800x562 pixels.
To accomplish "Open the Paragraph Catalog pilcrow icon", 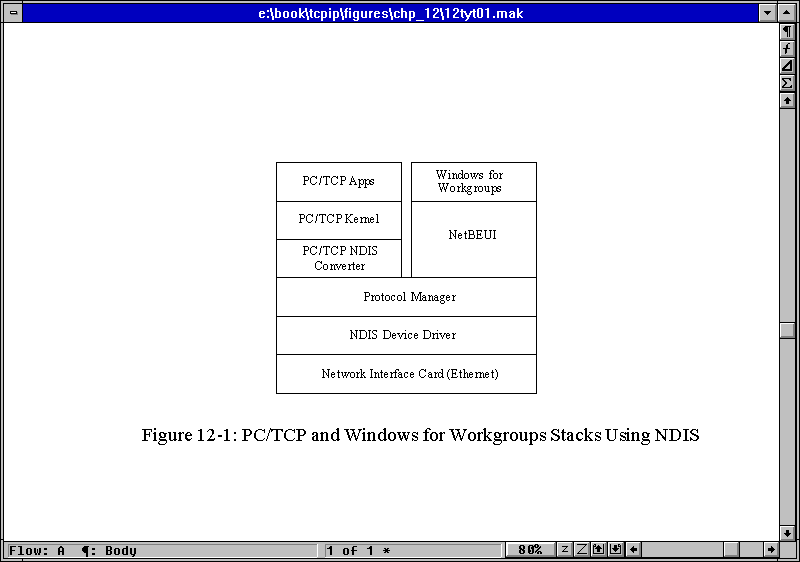I will click(787, 32).
